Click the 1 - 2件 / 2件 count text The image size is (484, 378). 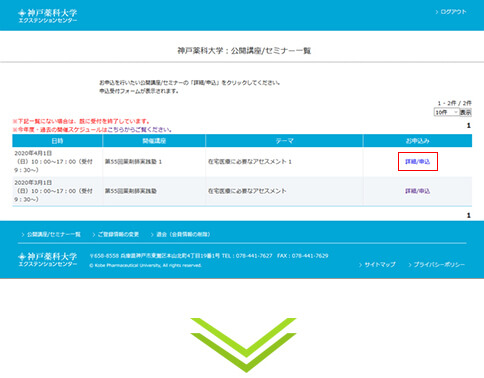point(455,103)
